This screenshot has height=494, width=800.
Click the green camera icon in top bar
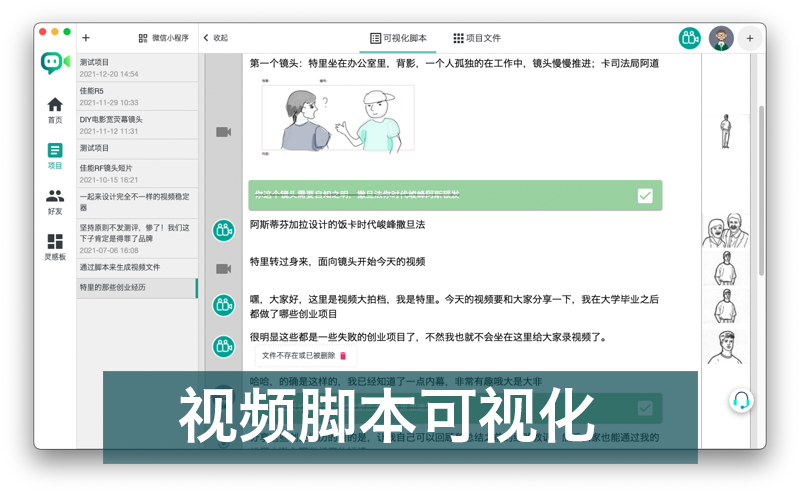[x=689, y=38]
